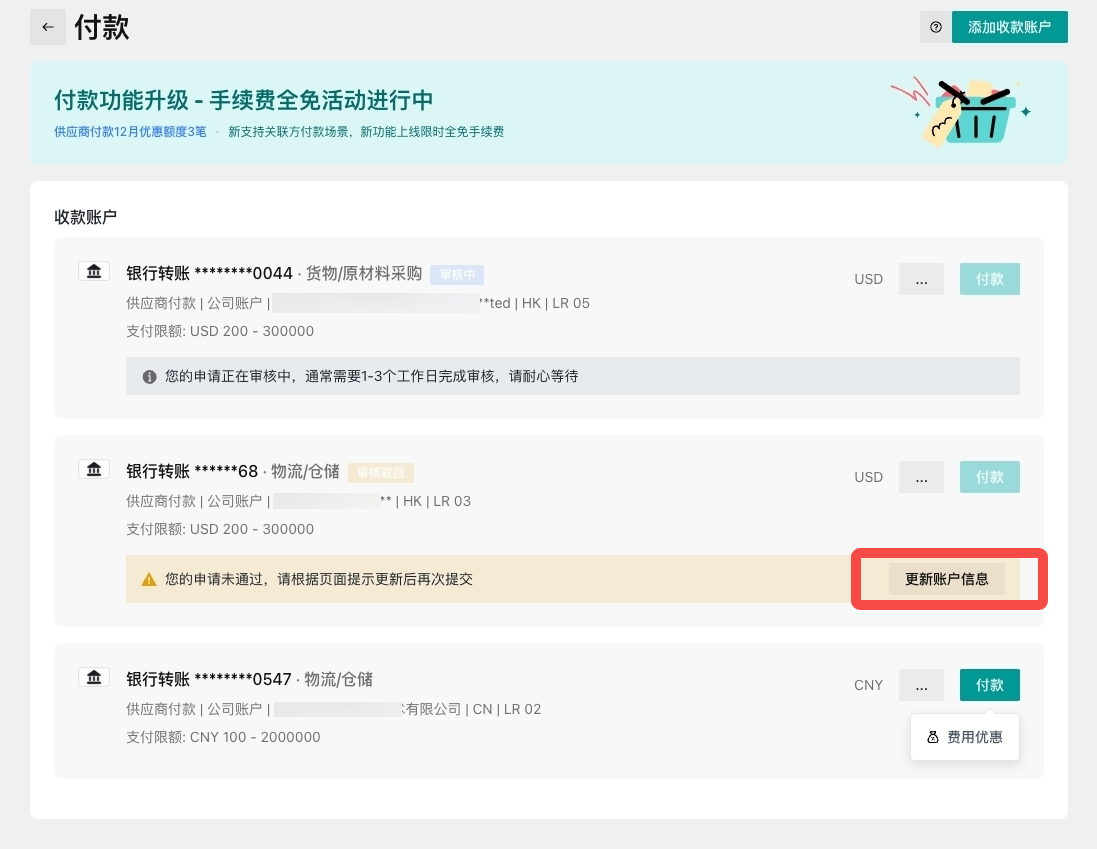Click 更新账户信息 to update account
Image resolution: width=1097 pixels, height=849 pixels.
(x=946, y=579)
